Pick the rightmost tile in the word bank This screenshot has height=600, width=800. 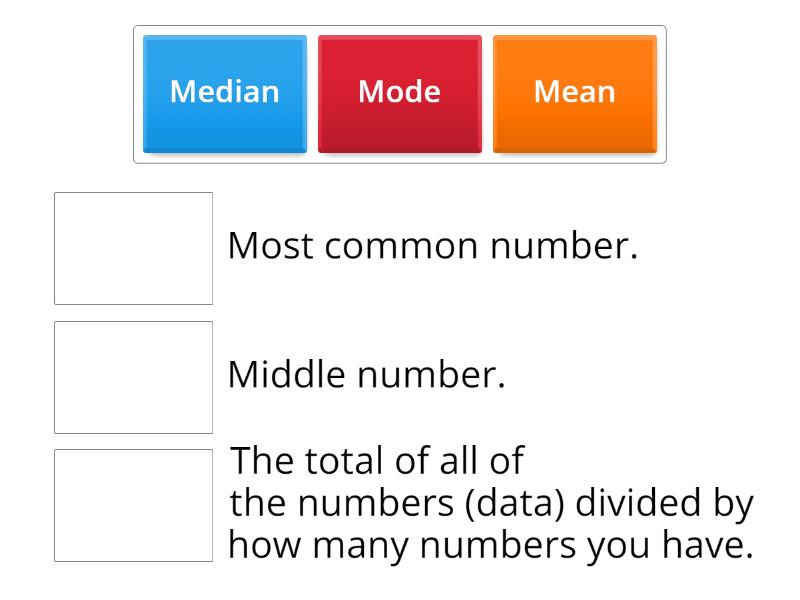575,92
